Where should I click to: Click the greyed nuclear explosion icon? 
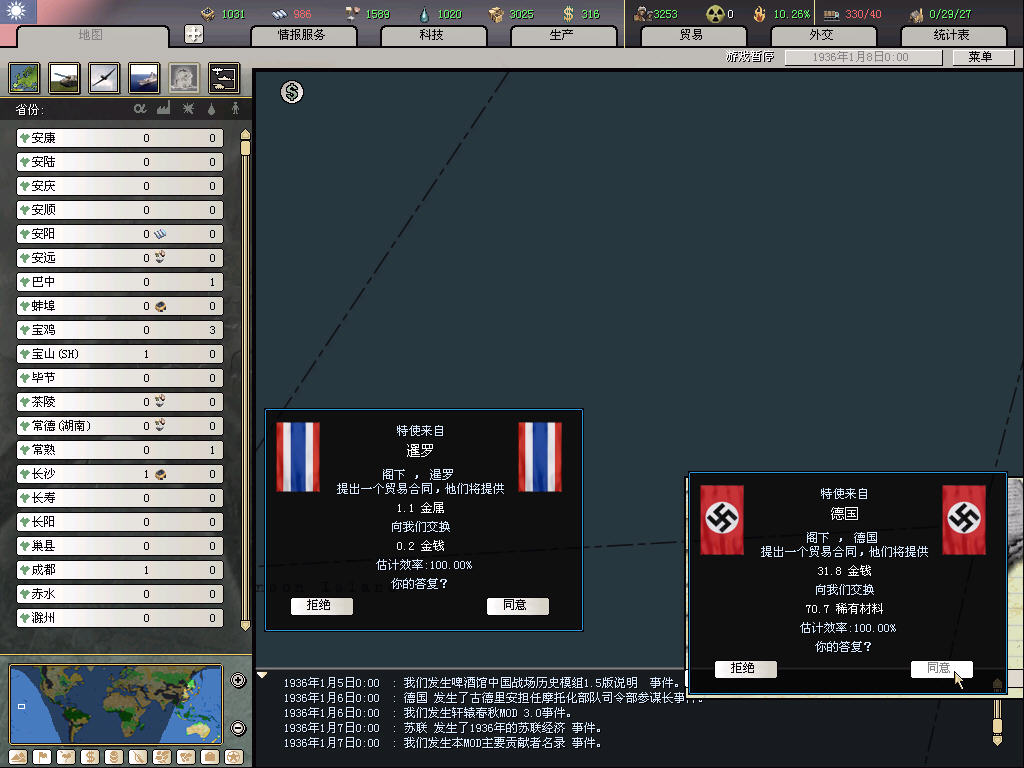[x=184, y=78]
